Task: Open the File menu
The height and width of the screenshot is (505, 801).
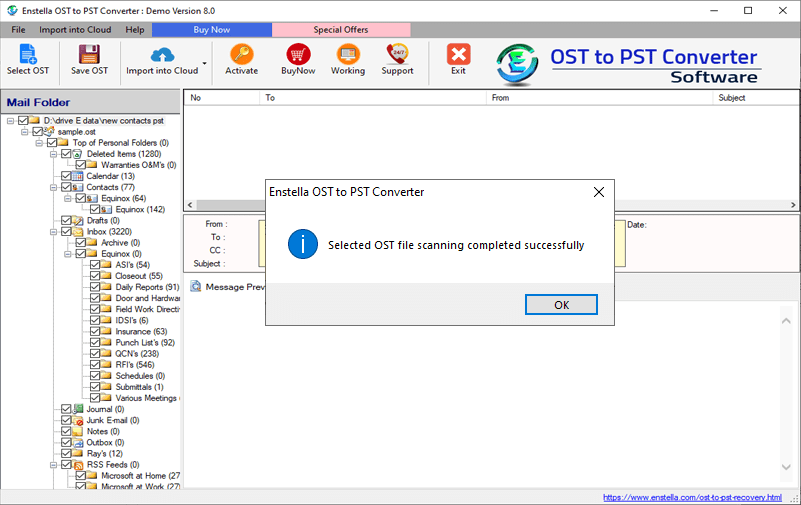Action: tap(19, 30)
